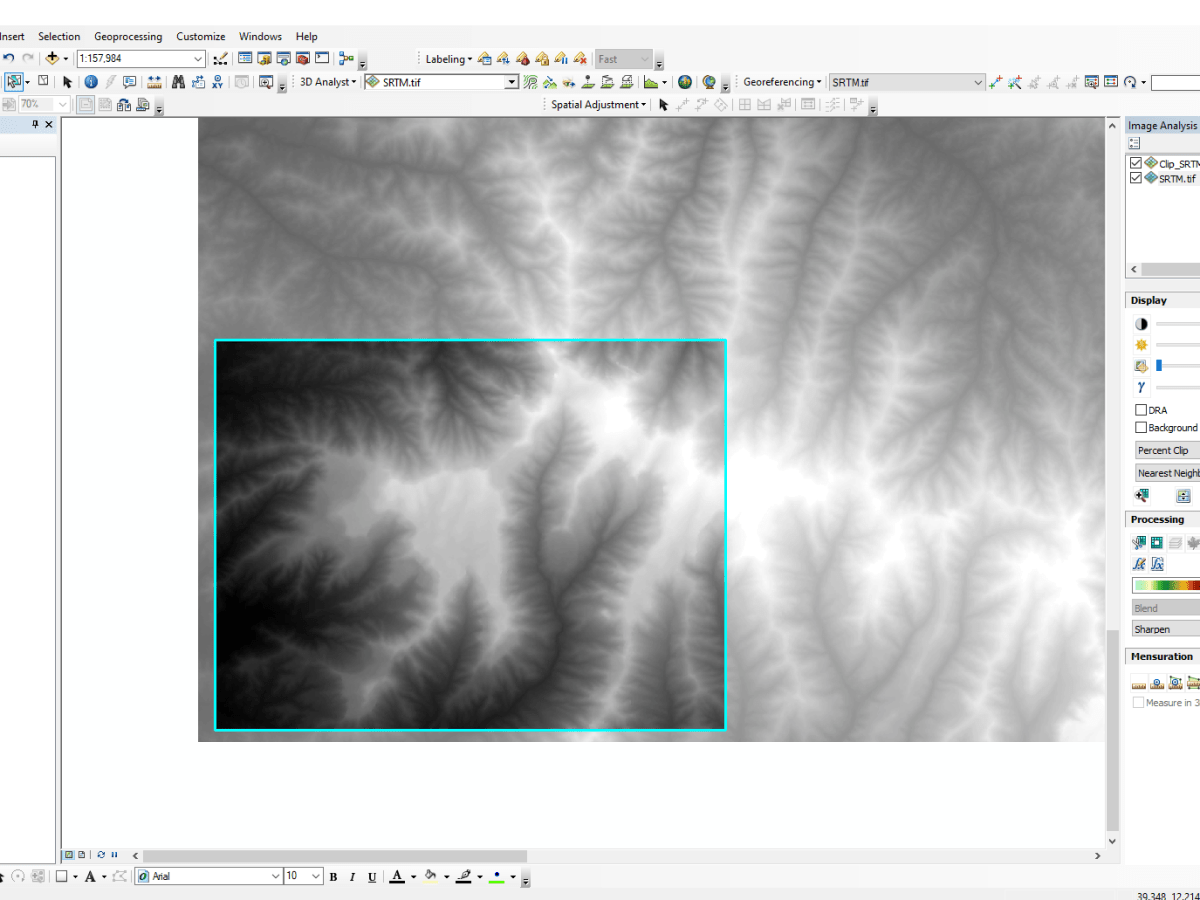This screenshot has width=1200, height=900.
Task: Activate the Go To XY tool
Action: coord(218,82)
